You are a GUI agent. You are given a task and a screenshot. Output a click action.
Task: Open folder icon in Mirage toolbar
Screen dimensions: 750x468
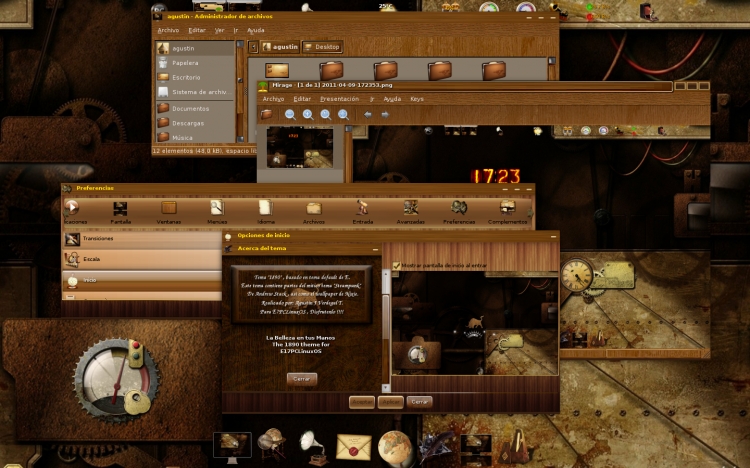266,114
